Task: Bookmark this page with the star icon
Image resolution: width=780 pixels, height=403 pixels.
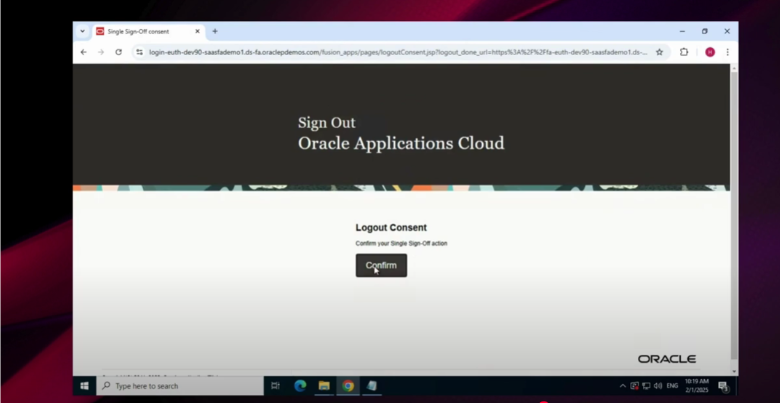Action: click(659, 52)
